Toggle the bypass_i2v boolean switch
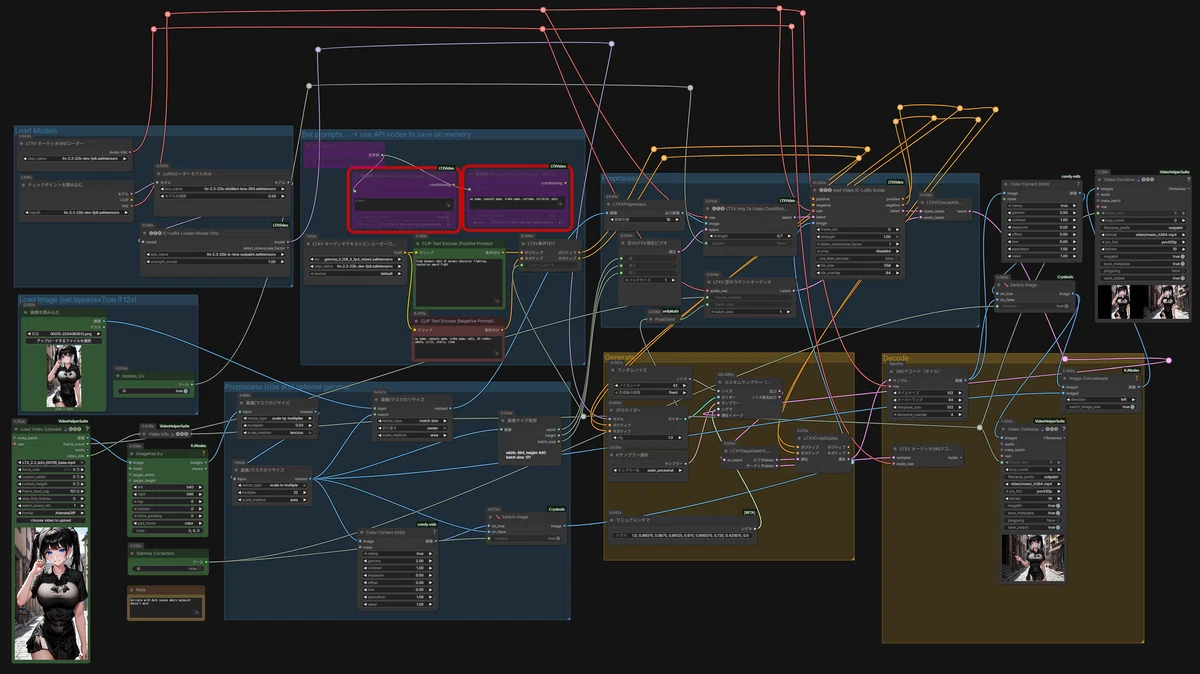 pos(156,392)
